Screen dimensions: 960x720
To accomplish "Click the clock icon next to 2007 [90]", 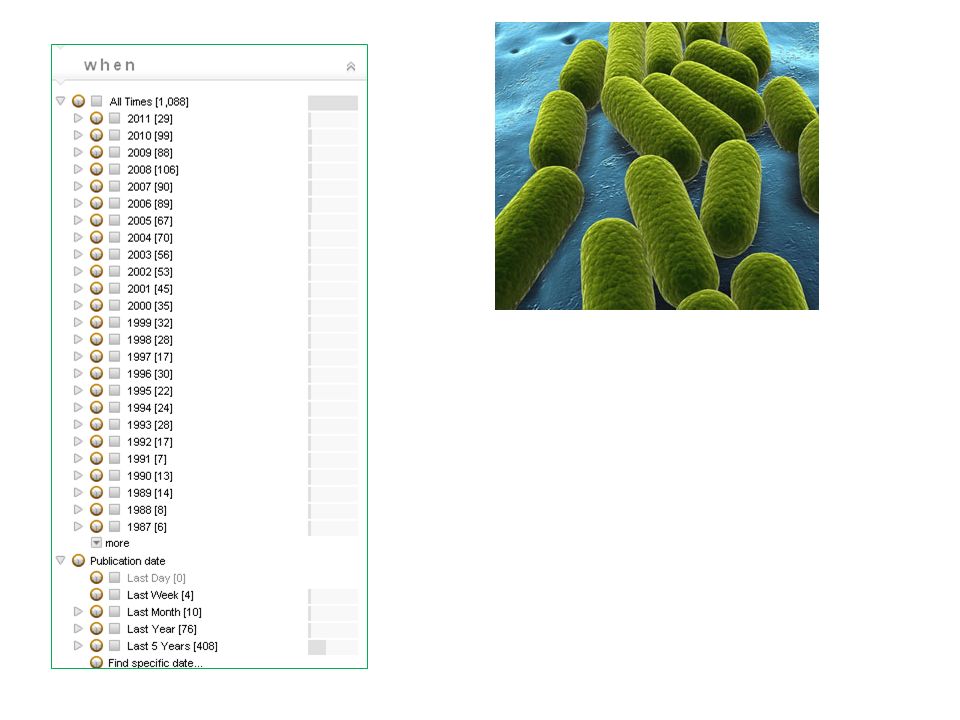I will (x=96, y=186).
